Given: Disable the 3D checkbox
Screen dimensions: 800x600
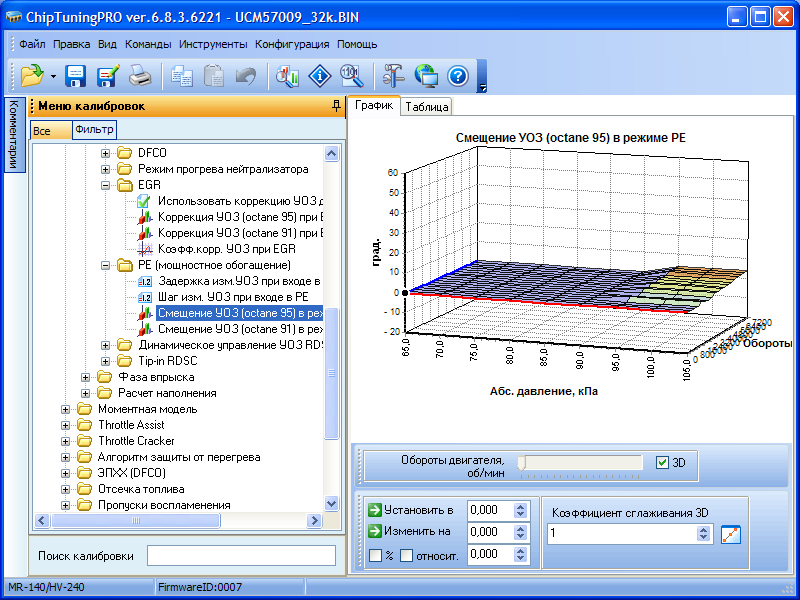Looking at the screenshot, I should click(x=661, y=463).
